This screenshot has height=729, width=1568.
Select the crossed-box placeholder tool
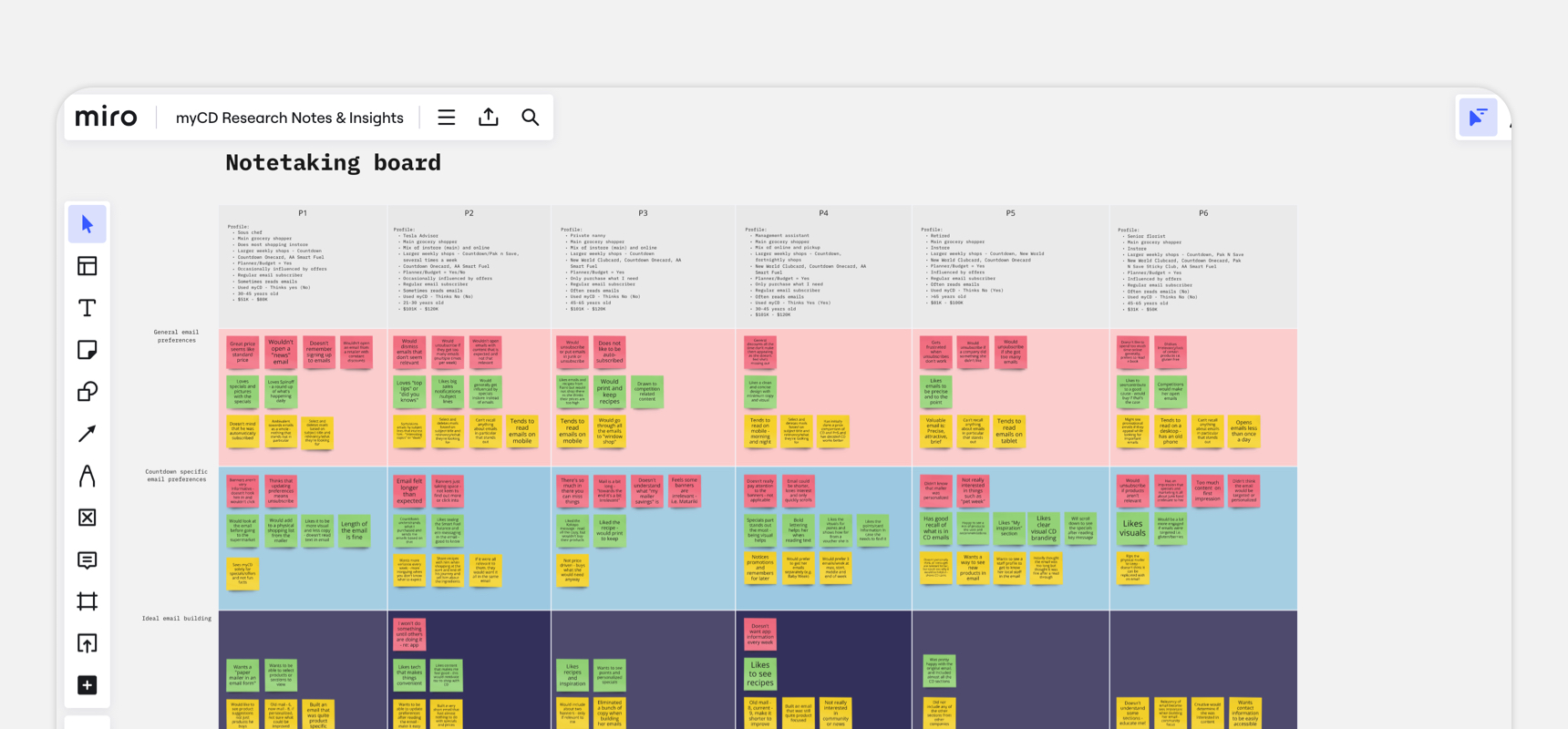(x=88, y=518)
